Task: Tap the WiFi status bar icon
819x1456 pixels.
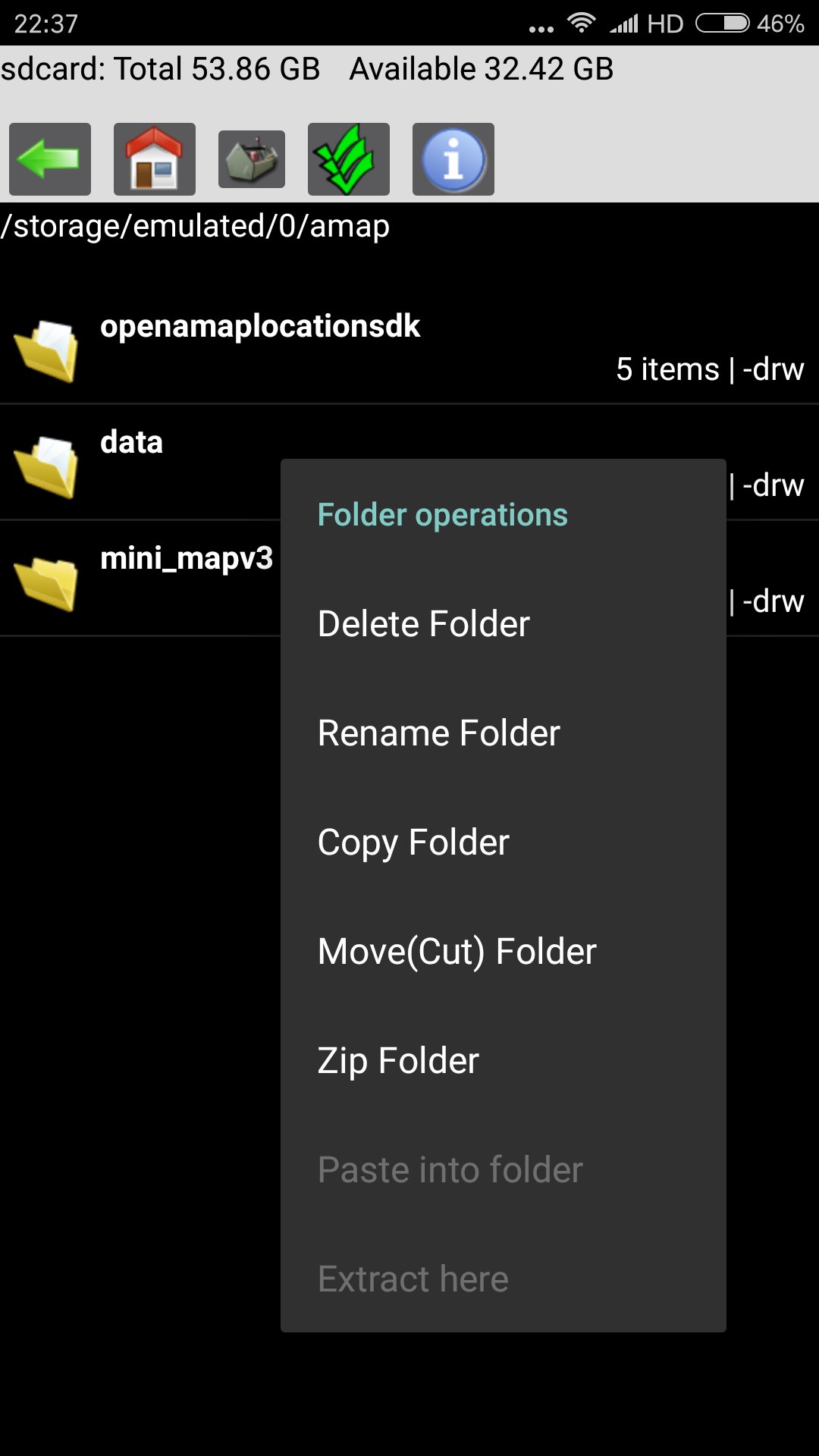Action: 582,23
